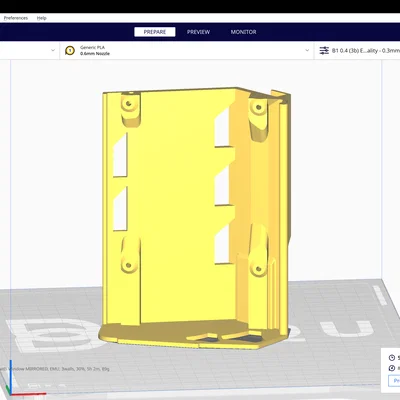Click the extruder 1 material icon

coord(70,51)
